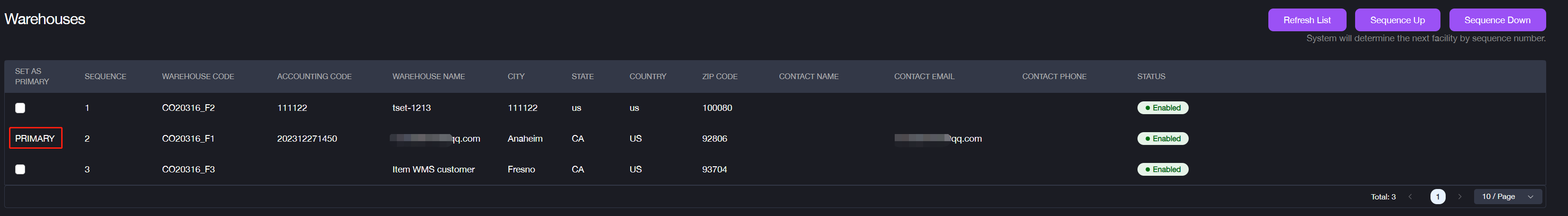Viewport: 1568px width, 216px height.
Task: Click the Status column header
Action: click(x=1151, y=77)
